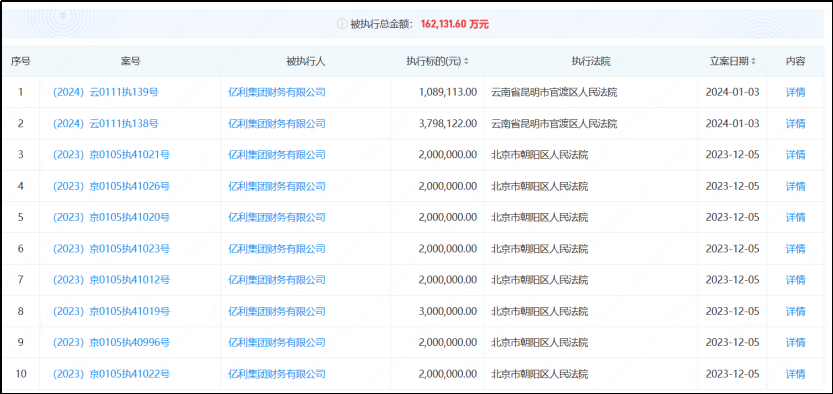This screenshot has width=833, height=394.
Task: Open 亿利集团财务有限公司 in row 6
Action: [277, 249]
